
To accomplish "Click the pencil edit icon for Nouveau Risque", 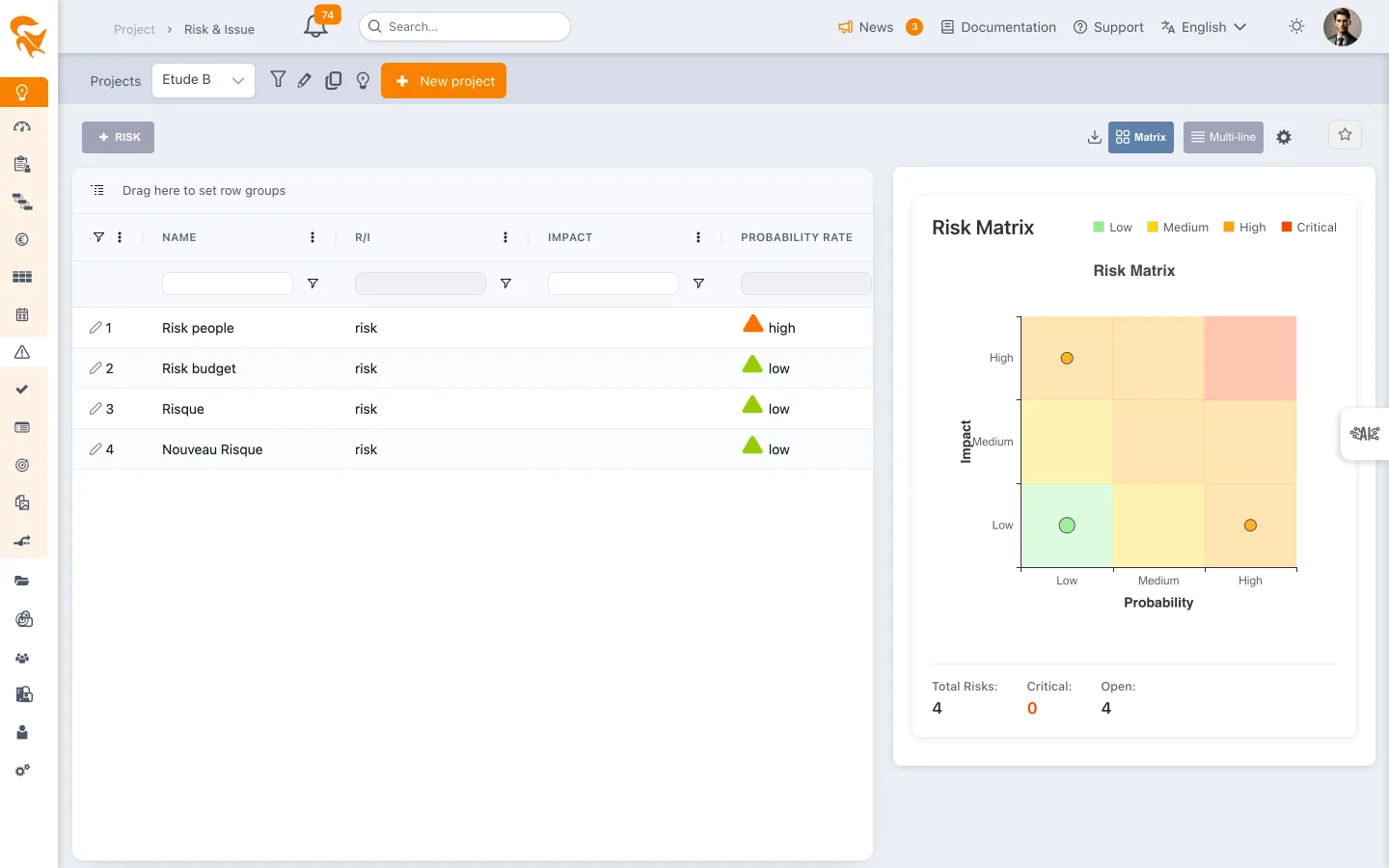I will pyautogui.click(x=95, y=449).
